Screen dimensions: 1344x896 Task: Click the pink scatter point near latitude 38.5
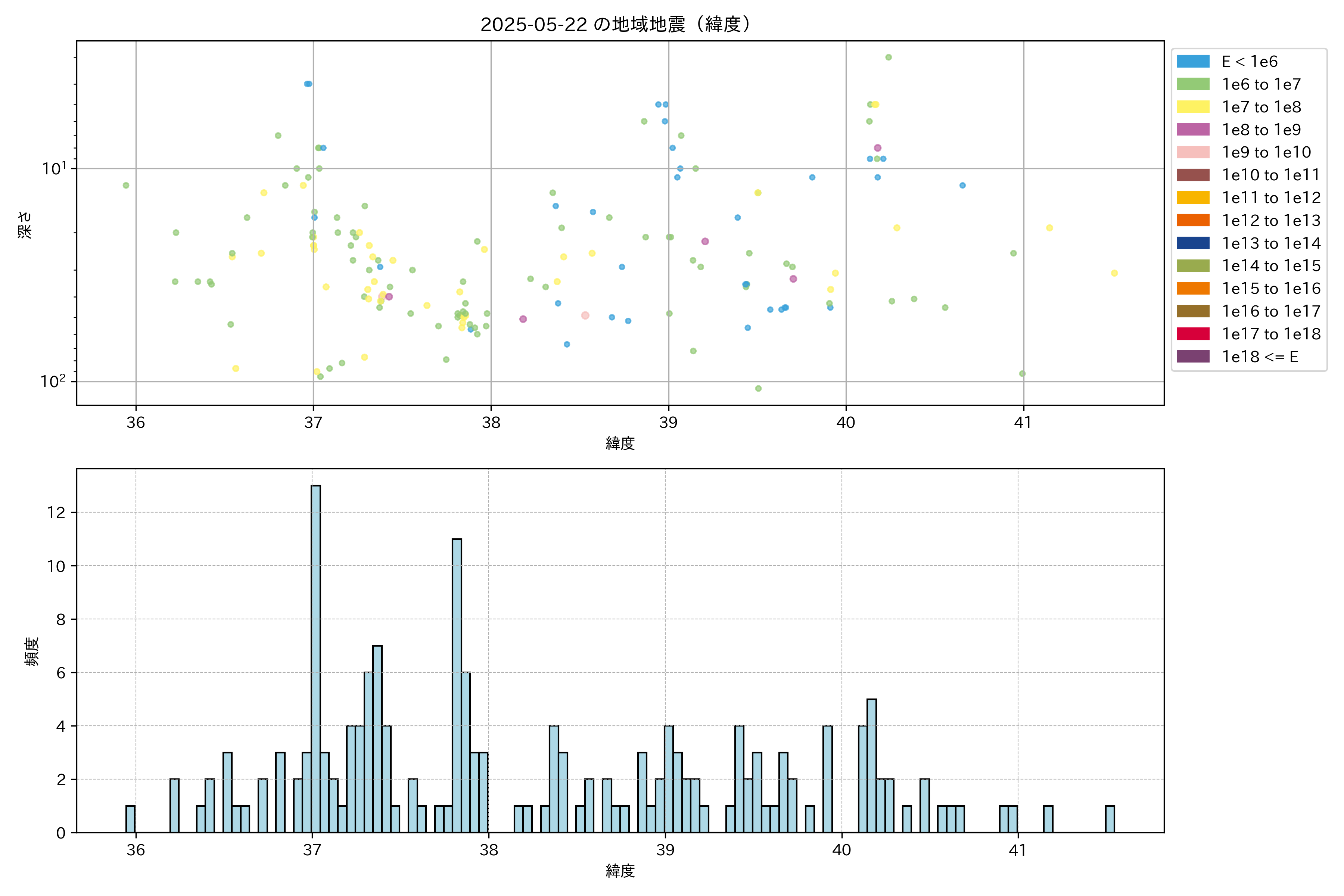coord(585,315)
